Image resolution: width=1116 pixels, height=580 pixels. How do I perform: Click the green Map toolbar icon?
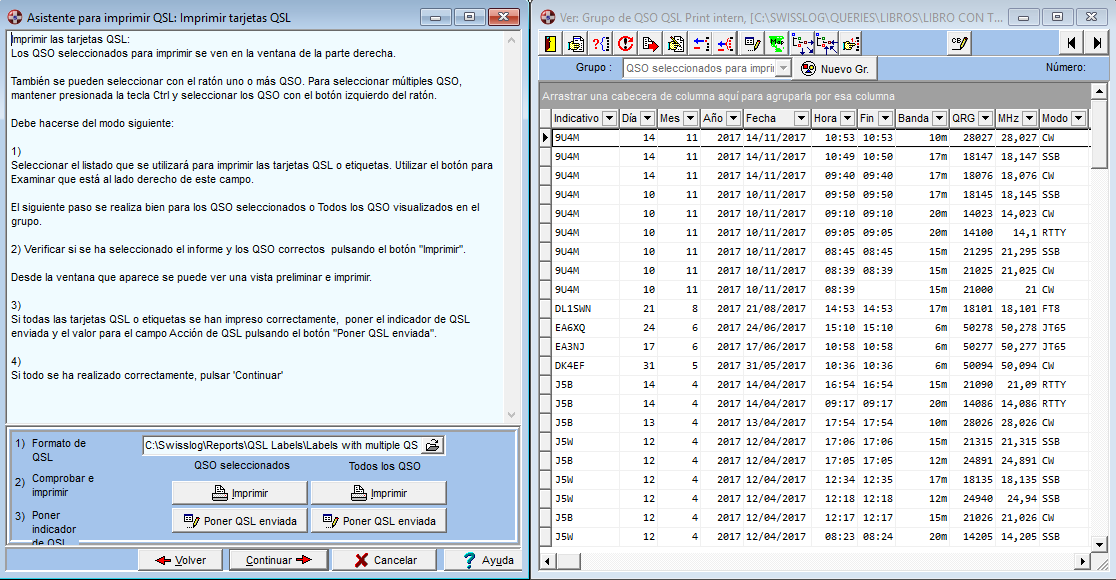[777, 43]
